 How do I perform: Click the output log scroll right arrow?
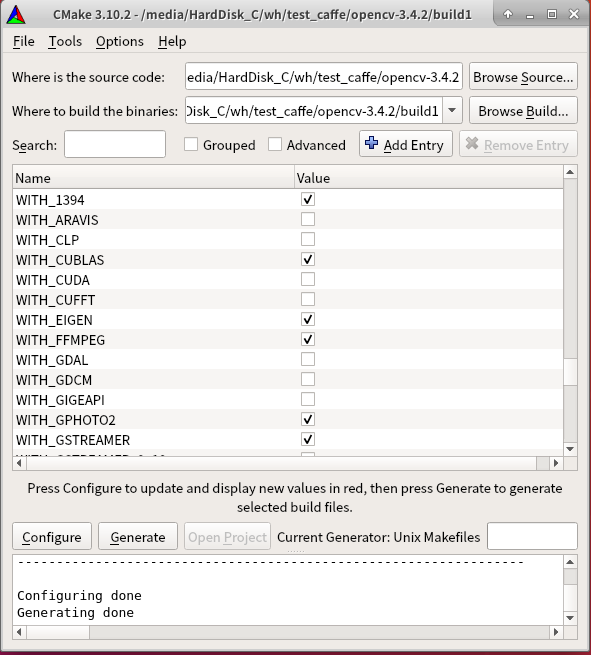click(x=556, y=632)
